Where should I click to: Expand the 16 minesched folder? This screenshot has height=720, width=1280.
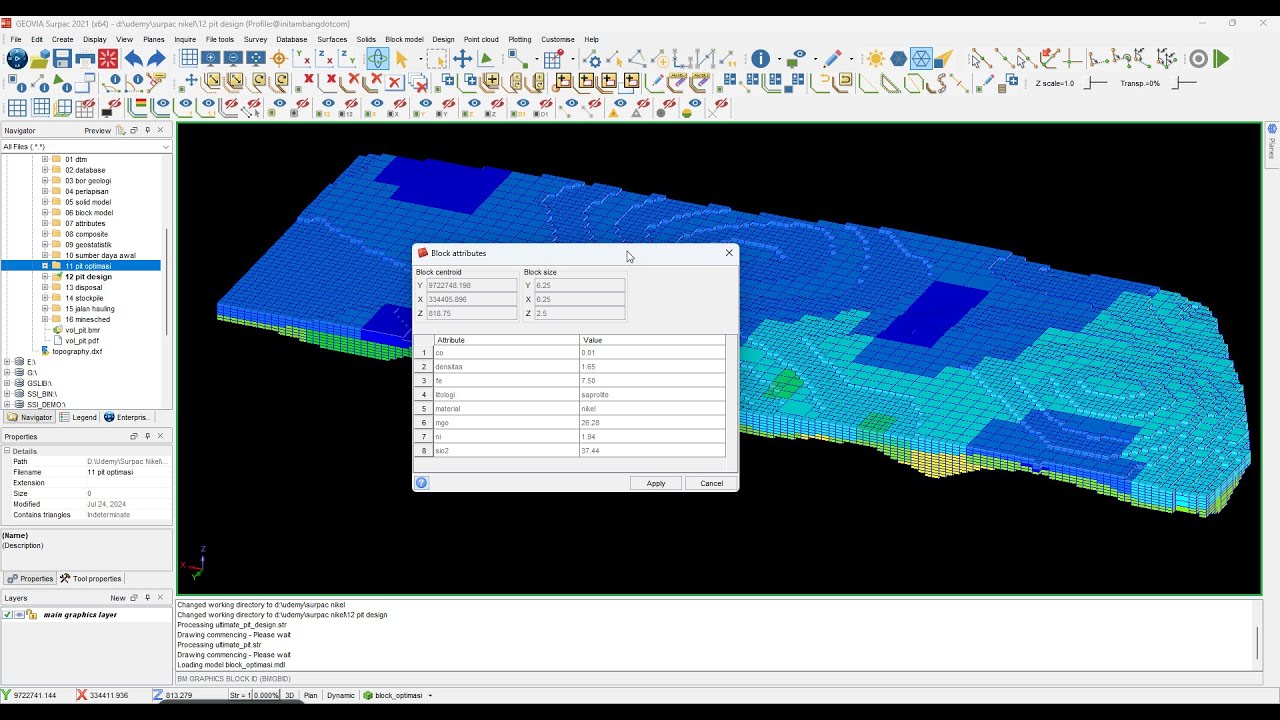45,319
